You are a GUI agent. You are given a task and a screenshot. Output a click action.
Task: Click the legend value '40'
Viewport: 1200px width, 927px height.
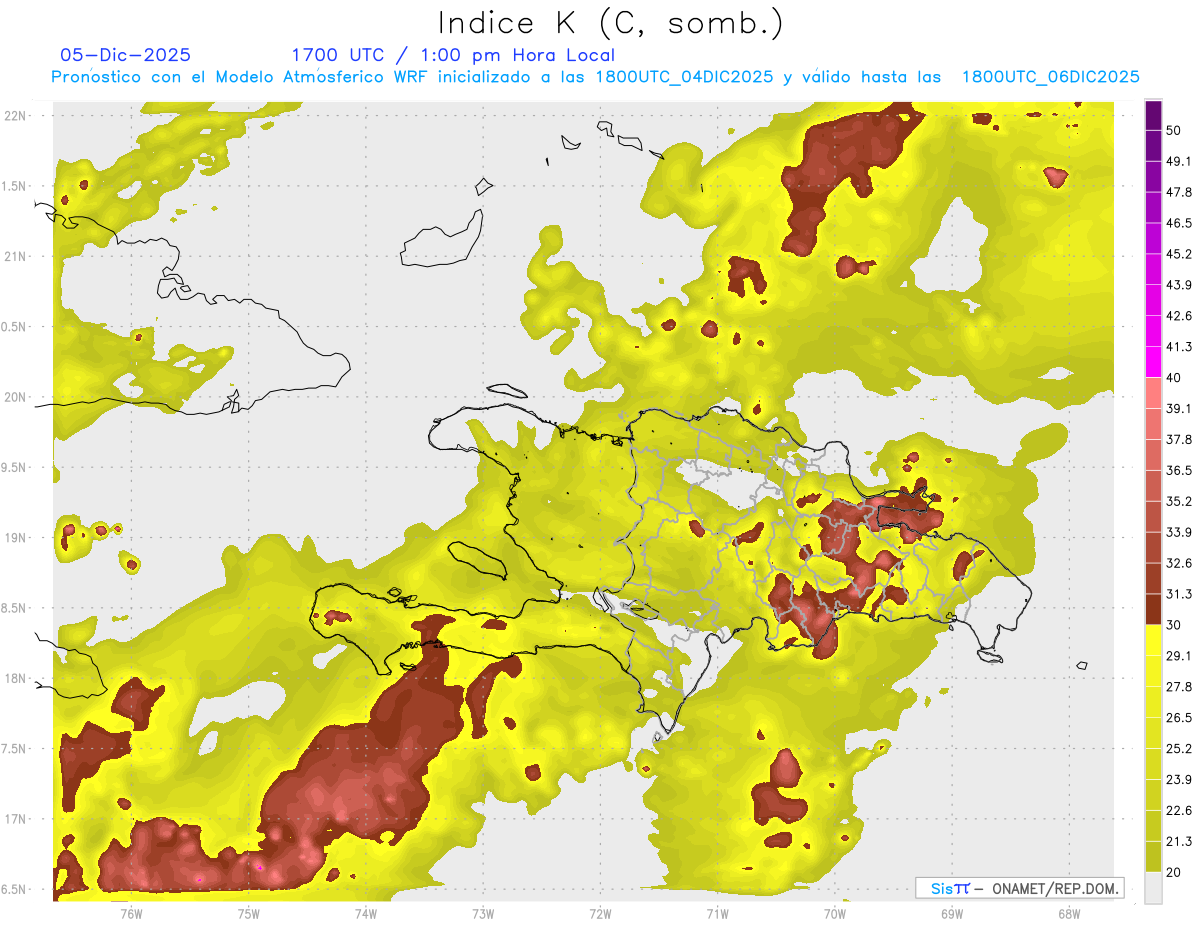coord(1174,378)
